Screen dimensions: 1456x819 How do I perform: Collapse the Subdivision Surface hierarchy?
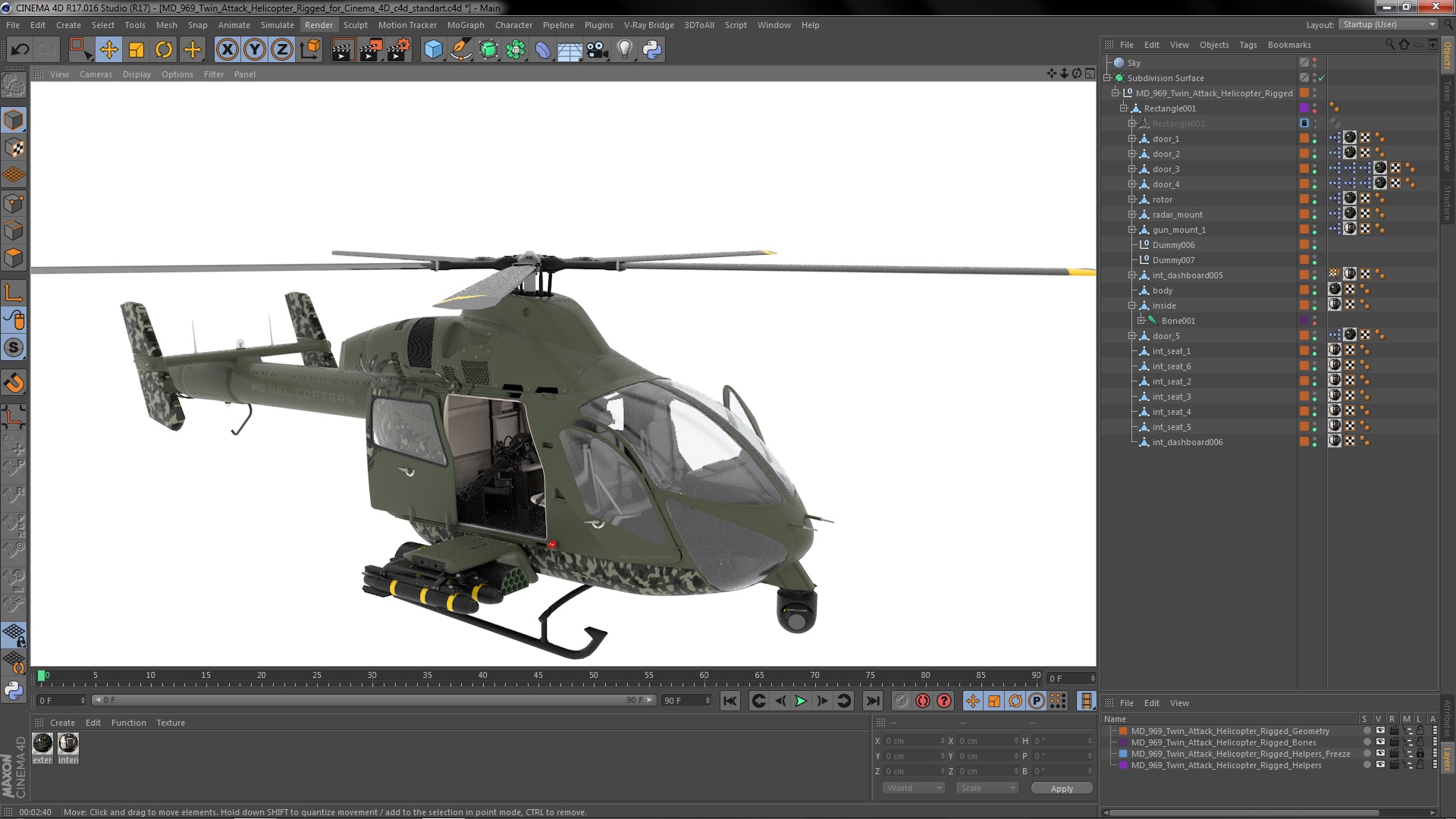[x=1107, y=78]
